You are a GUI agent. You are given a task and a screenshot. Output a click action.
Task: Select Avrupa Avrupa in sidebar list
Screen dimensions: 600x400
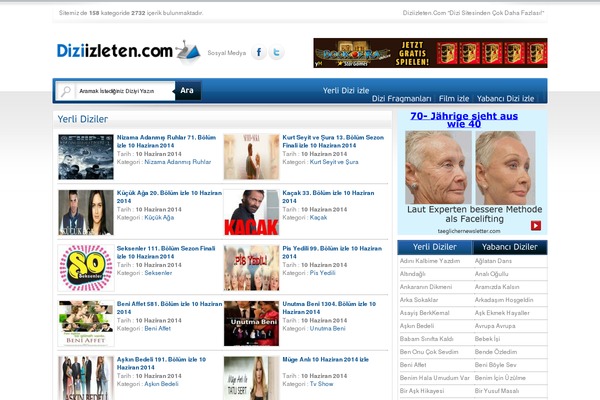[495, 326]
